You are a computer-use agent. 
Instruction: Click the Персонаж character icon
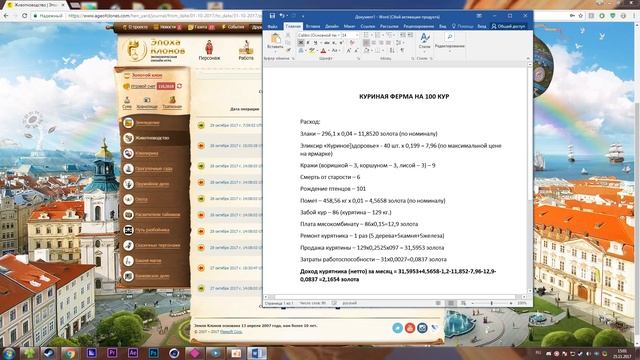coord(209,50)
